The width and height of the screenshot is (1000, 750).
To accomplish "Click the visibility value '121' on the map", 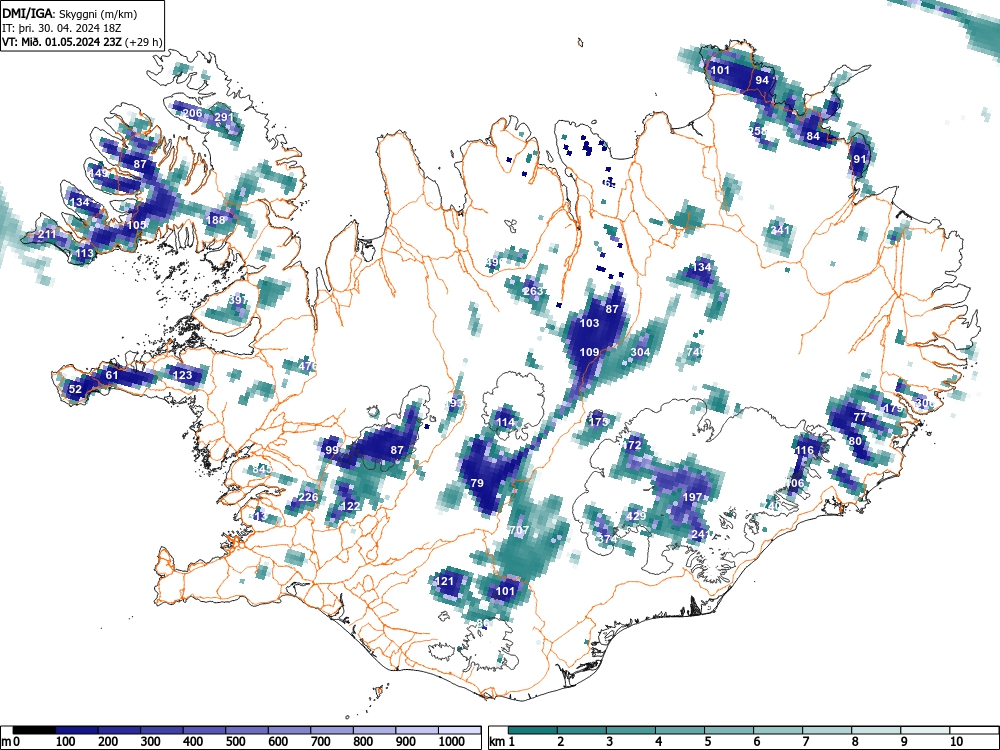I will [444, 581].
